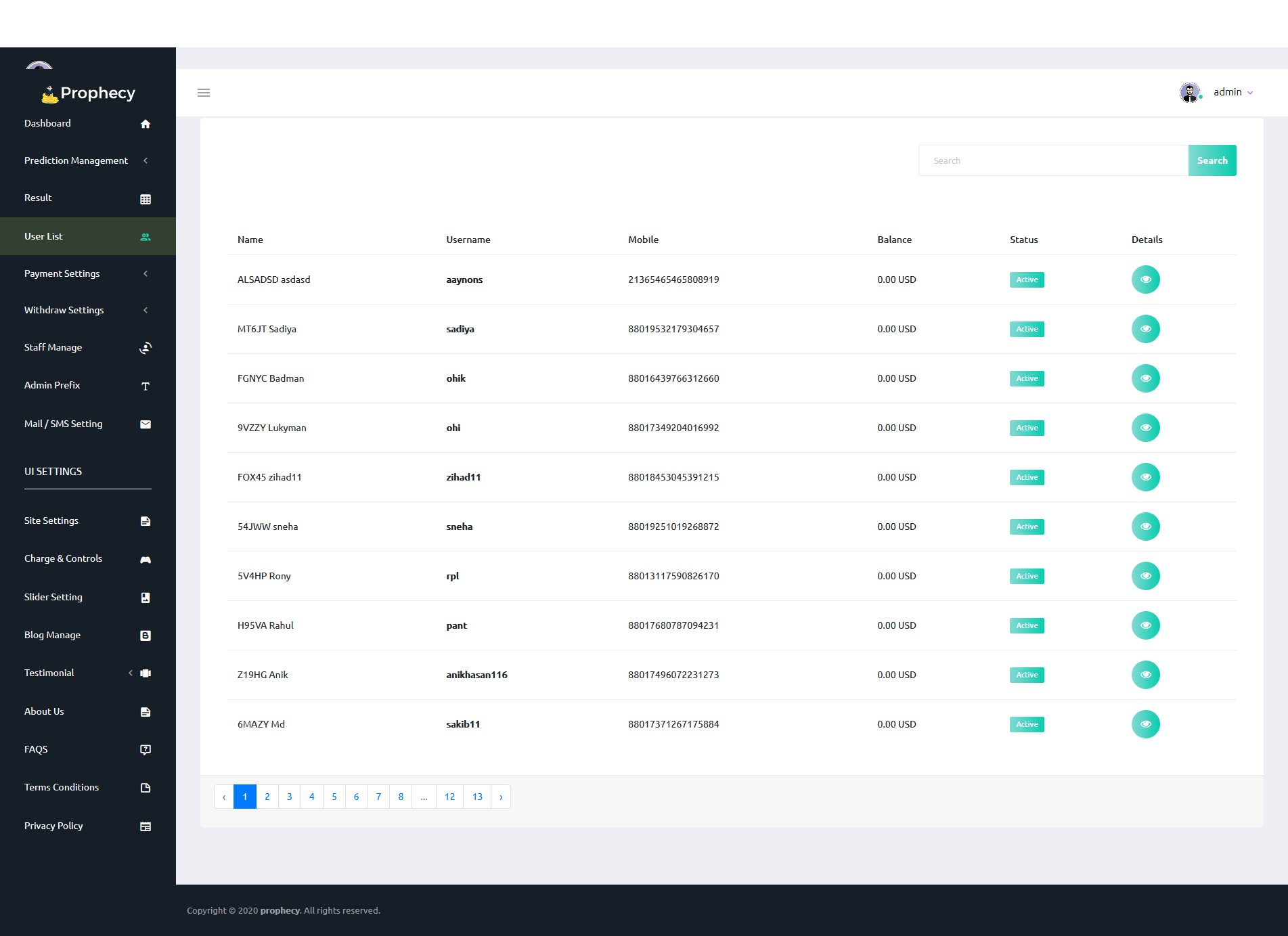The image size is (1288, 936).
Task: Click balance 0.00 USD for sneha
Action: 897,527
